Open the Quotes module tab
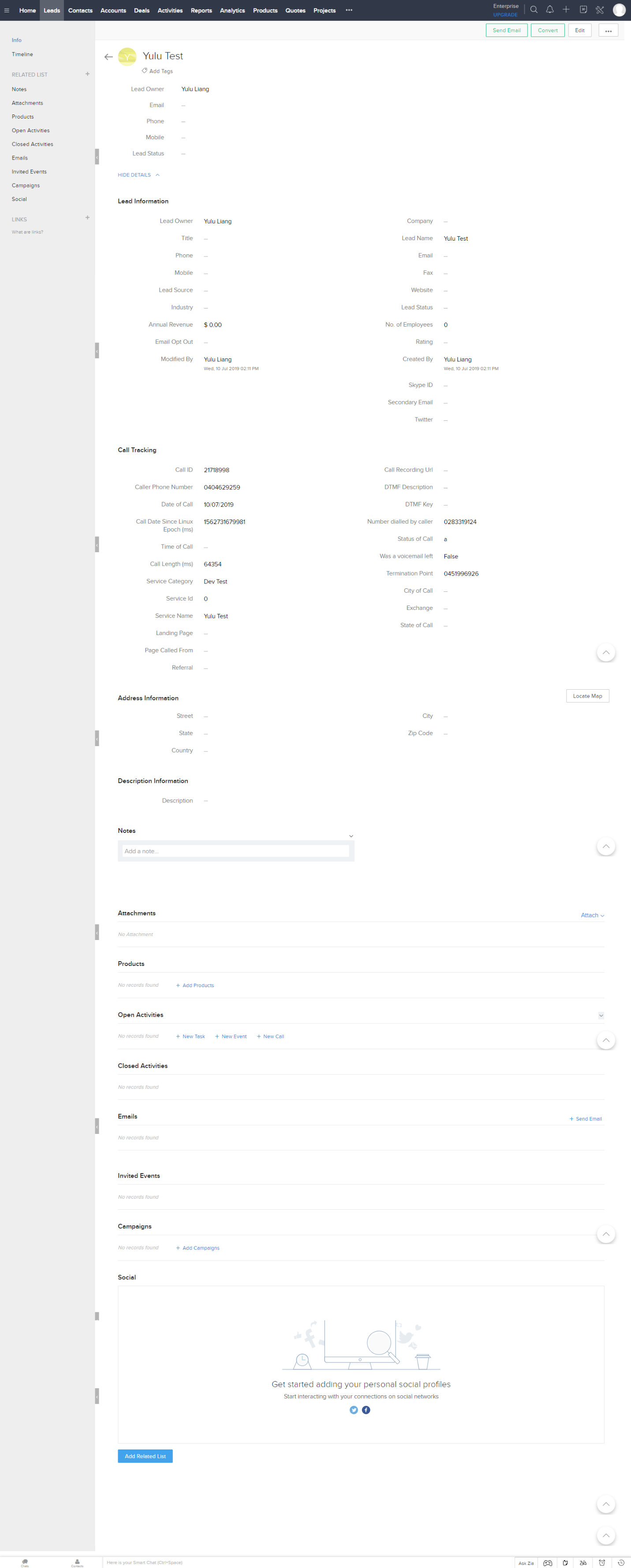Screen dimensions: 631x1568 tap(295, 10)
